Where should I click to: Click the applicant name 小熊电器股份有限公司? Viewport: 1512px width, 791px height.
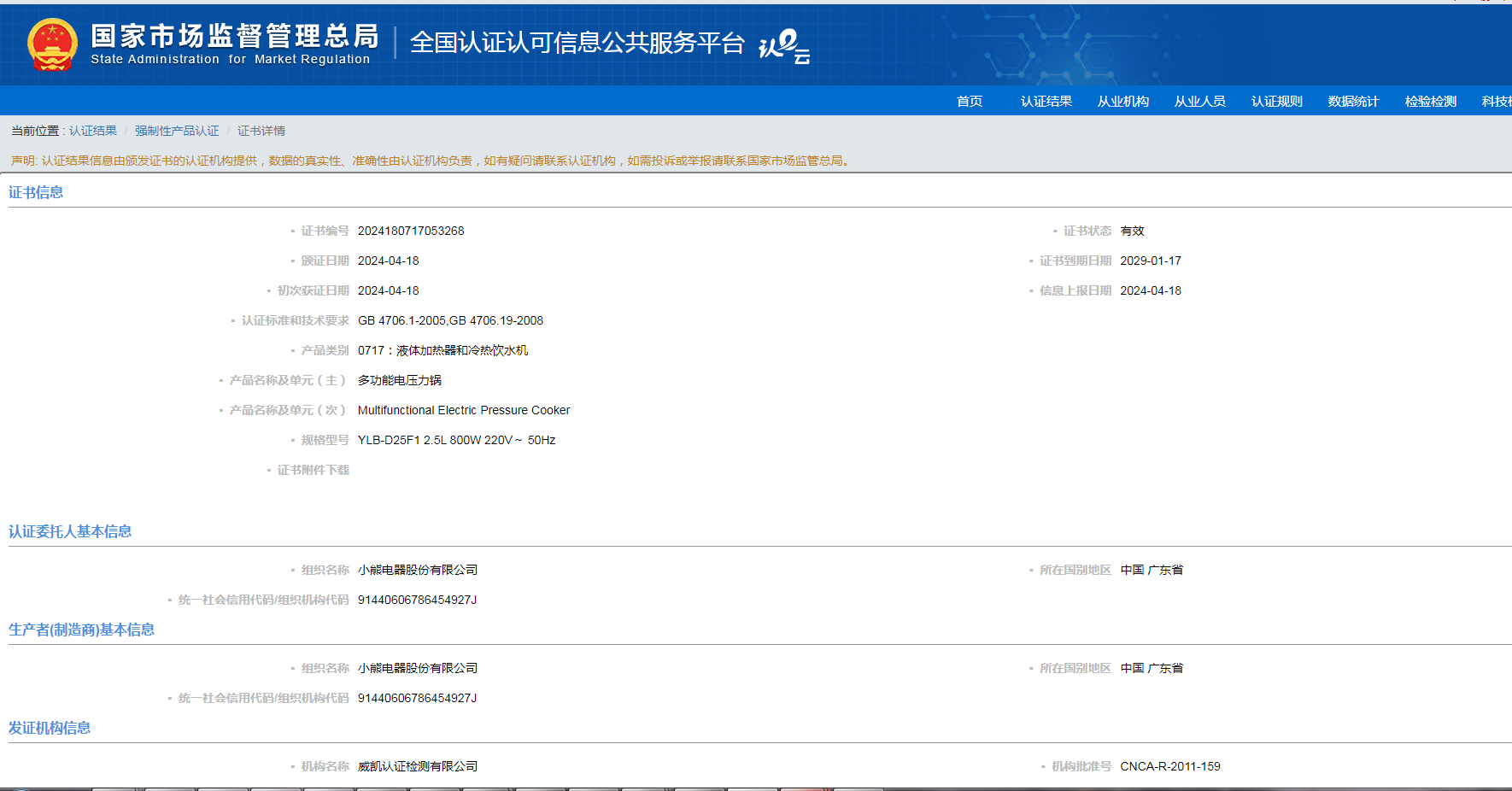coord(418,570)
